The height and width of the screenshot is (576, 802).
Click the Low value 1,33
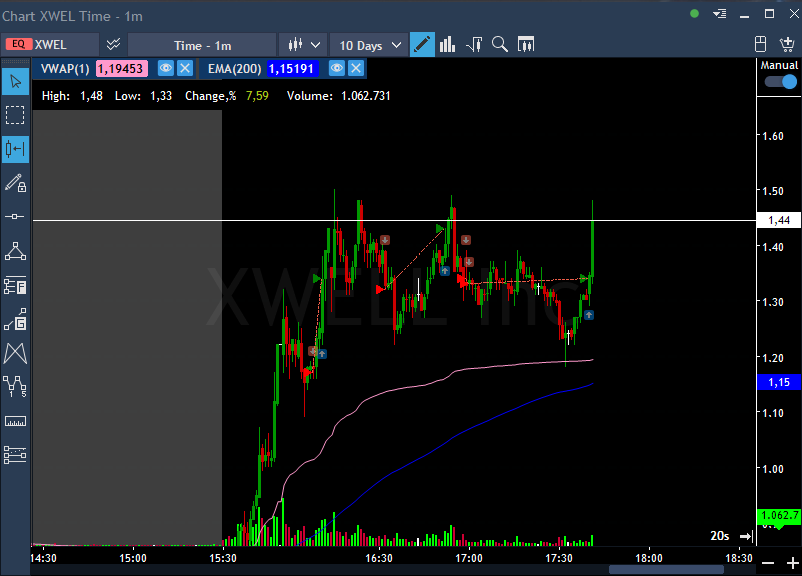pos(161,96)
